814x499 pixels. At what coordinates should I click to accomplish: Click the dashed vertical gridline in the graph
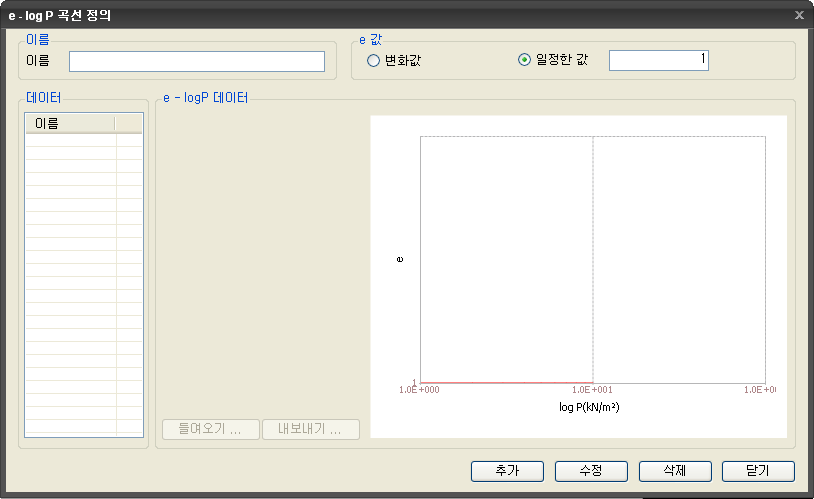(x=593, y=258)
